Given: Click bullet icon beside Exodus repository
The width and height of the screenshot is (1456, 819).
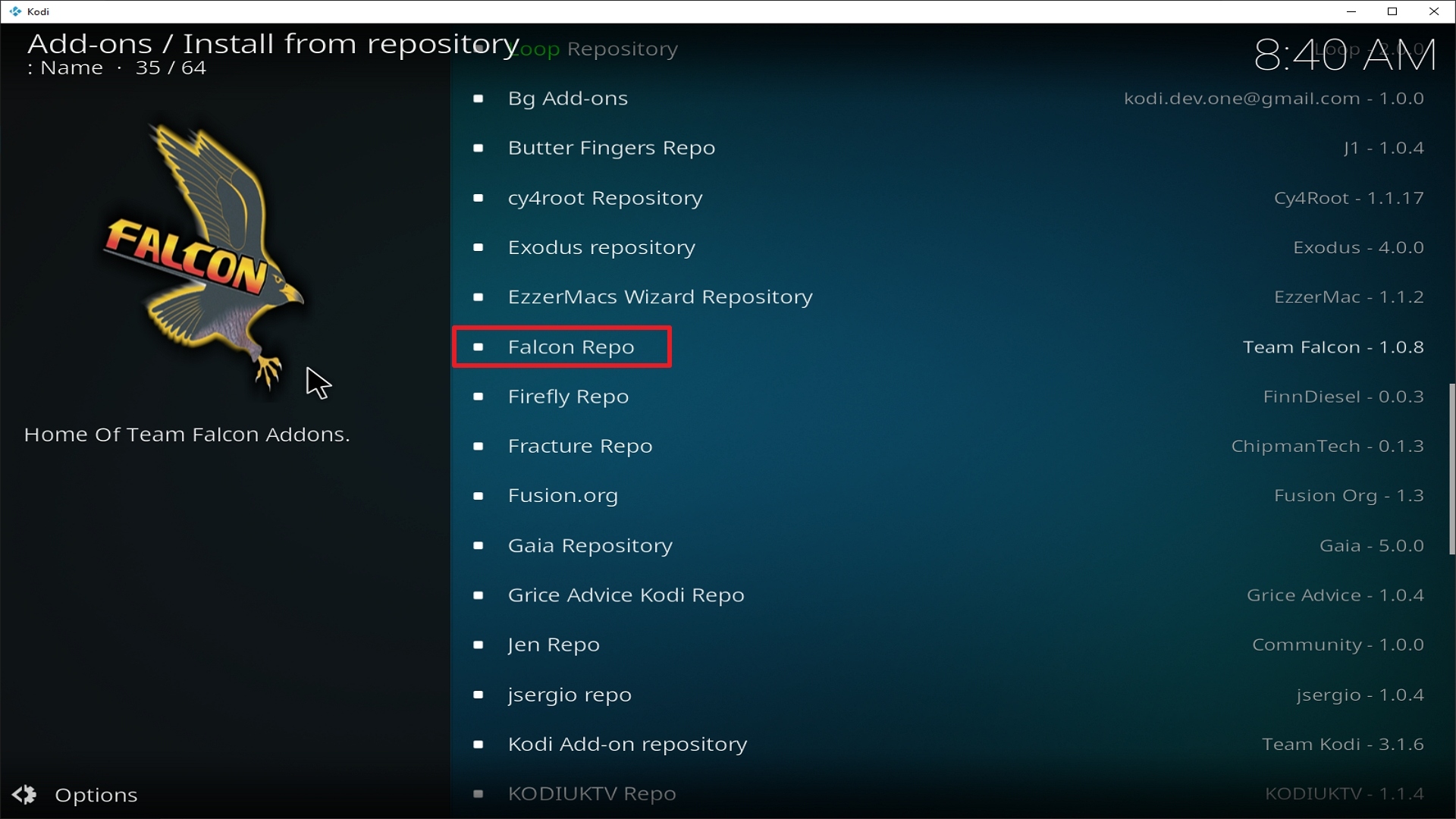Looking at the screenshot, I should pos(478,247).
